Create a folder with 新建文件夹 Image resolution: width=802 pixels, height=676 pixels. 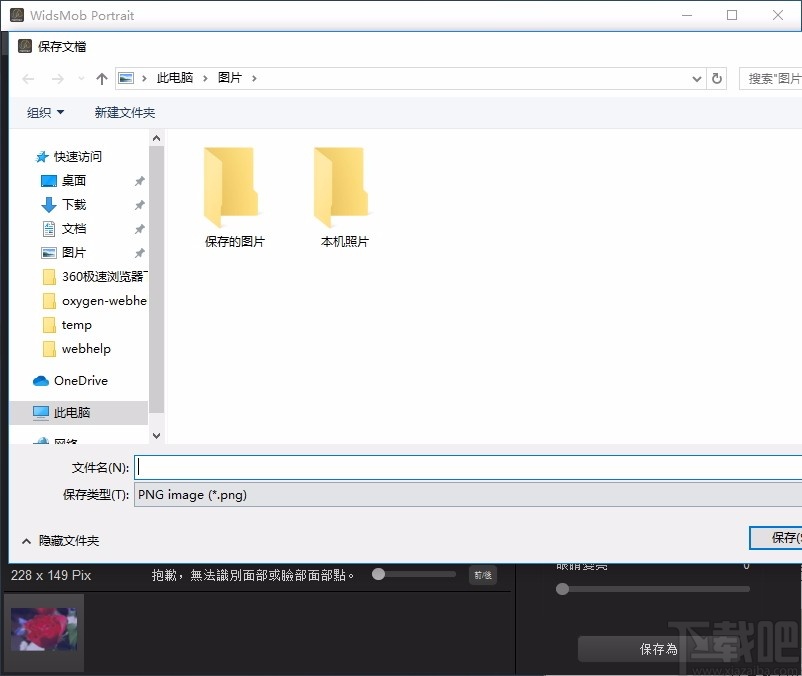tap(125, 112)
